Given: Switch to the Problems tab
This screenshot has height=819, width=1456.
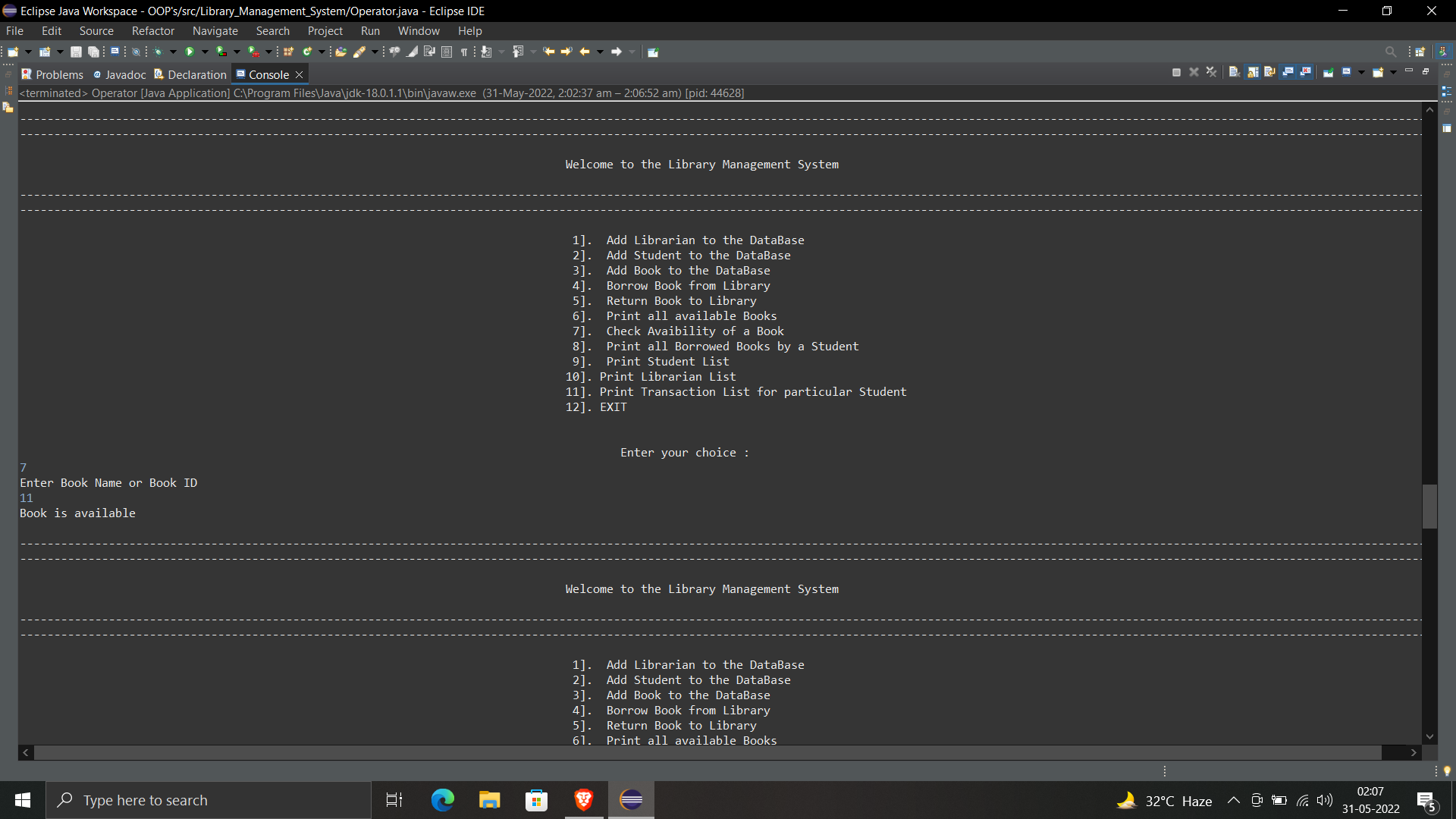Looking at the screenshot, I should [x=52, y=74].
